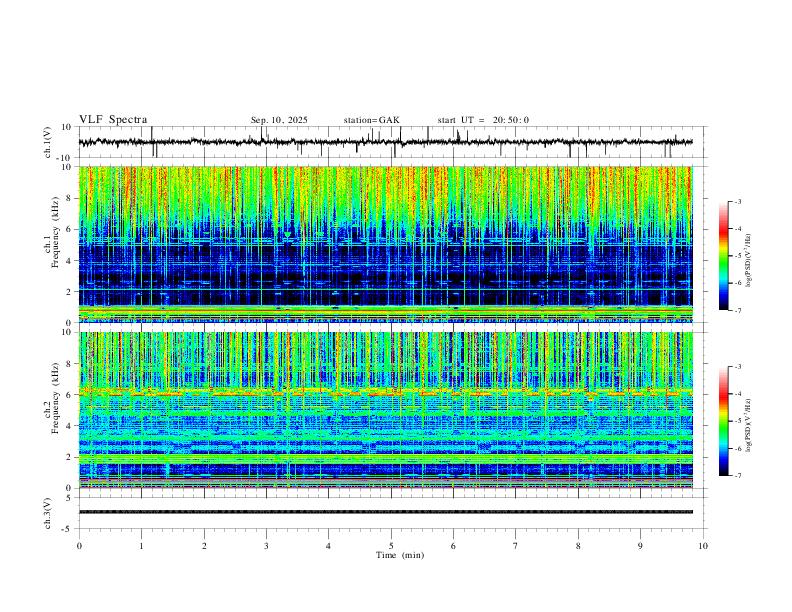Viewport: 792px width, 612px height.
Task: Click time axis tick label "6"
Action: point(453,546)
